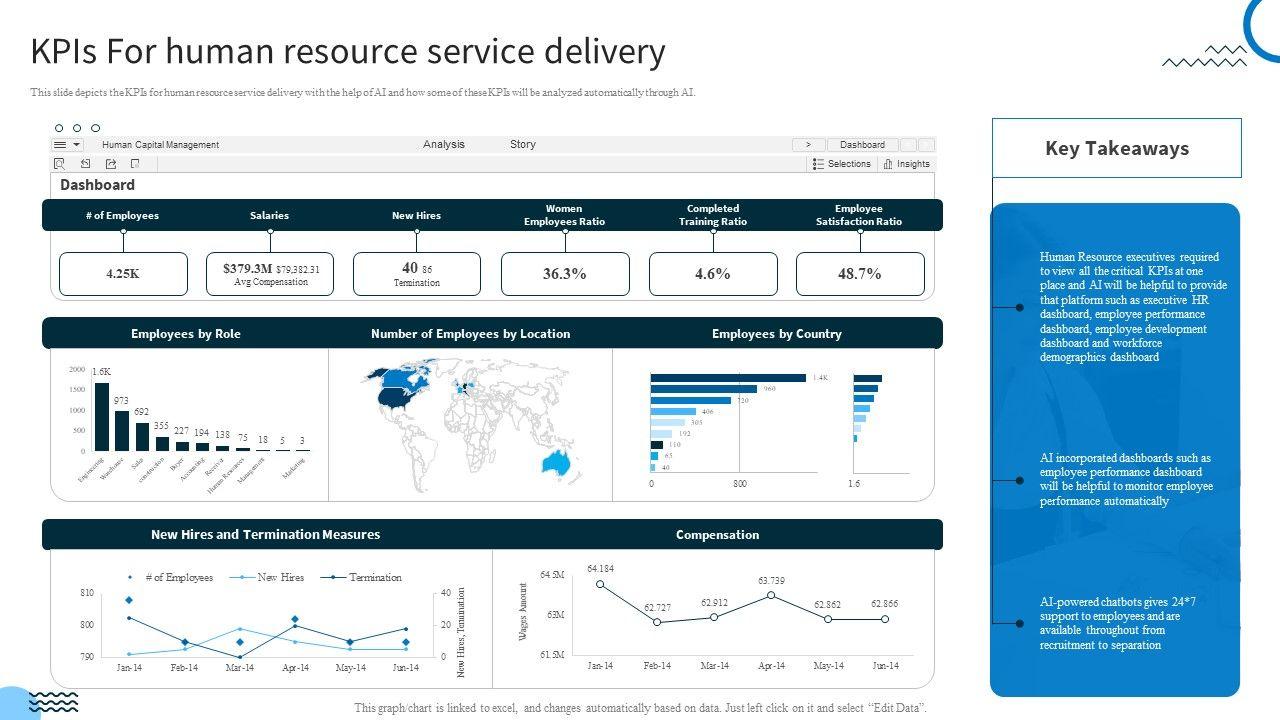Click the Apr-14 compensation point labeled 63.739
Screen dimensions: 1280x720
(771, 595)
